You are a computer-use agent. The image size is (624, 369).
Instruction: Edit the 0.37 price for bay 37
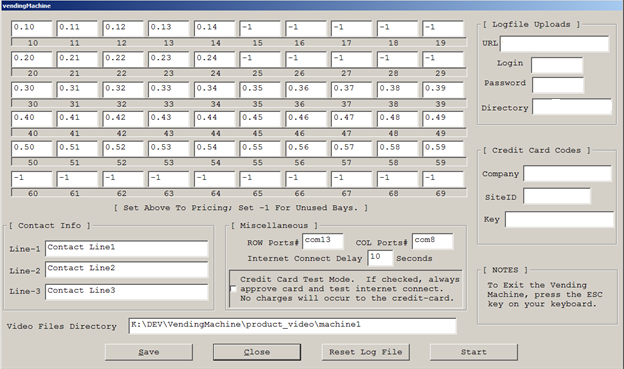tap(351, 90)
